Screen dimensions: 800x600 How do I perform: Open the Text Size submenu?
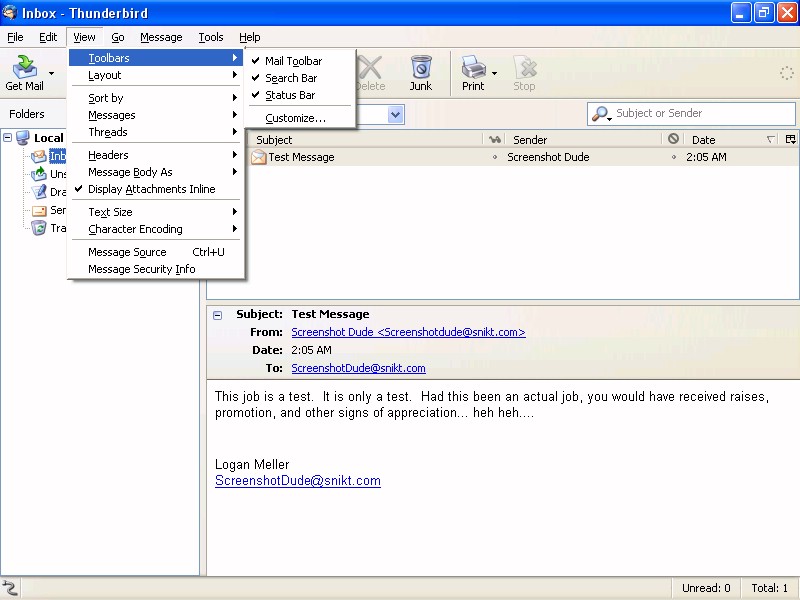(157, 212)
